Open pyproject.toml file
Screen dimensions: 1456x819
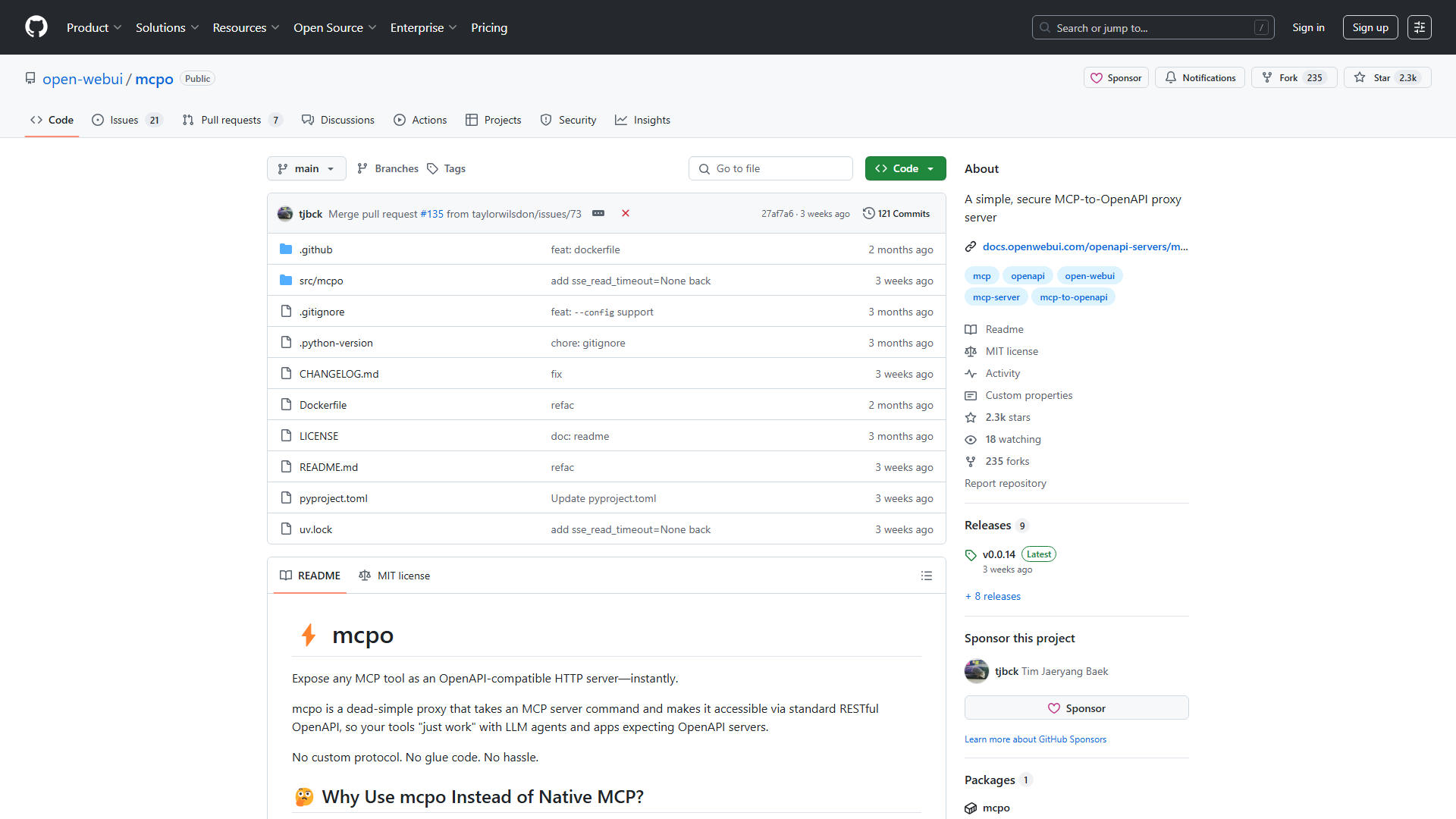tap(333, 498)
